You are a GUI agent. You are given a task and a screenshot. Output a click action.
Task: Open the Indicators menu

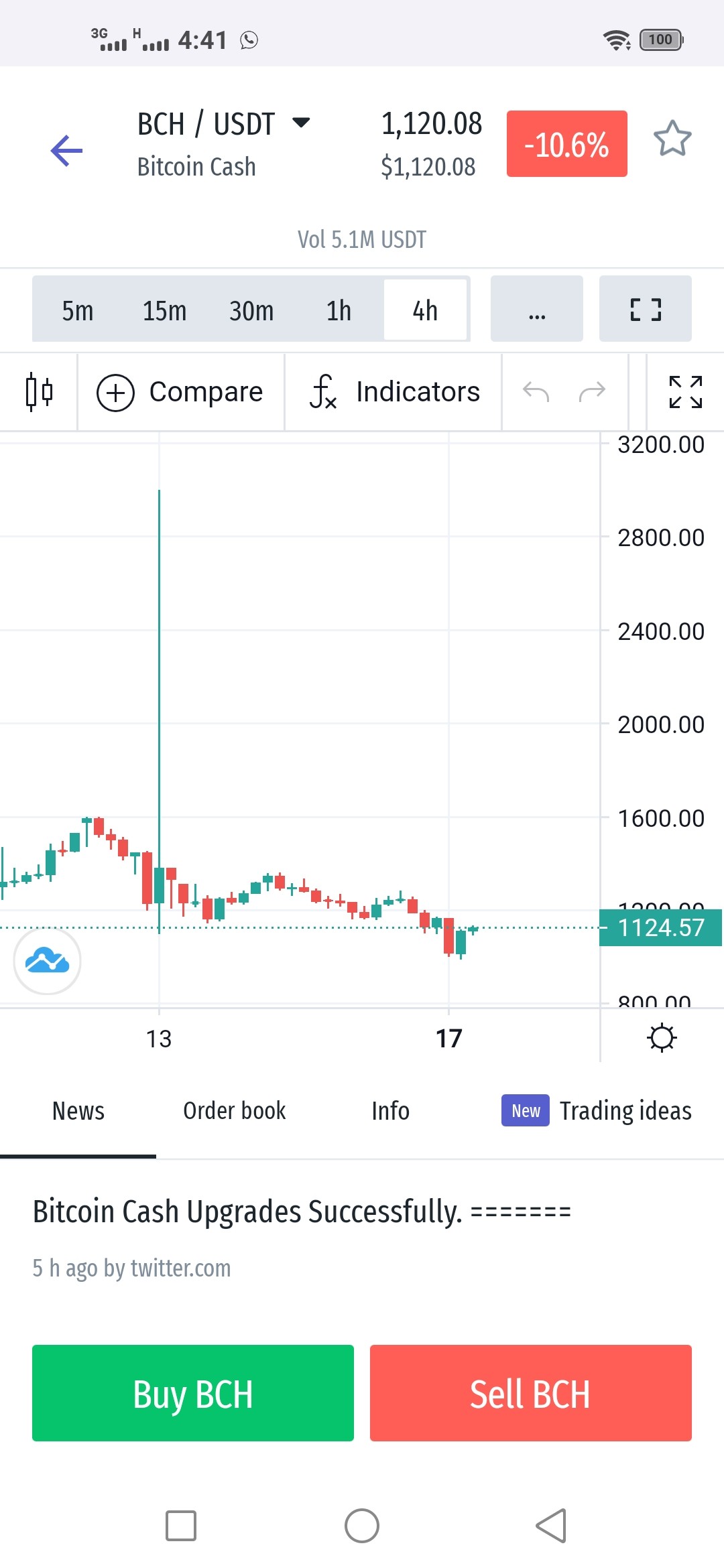click(x=394, y=391)
